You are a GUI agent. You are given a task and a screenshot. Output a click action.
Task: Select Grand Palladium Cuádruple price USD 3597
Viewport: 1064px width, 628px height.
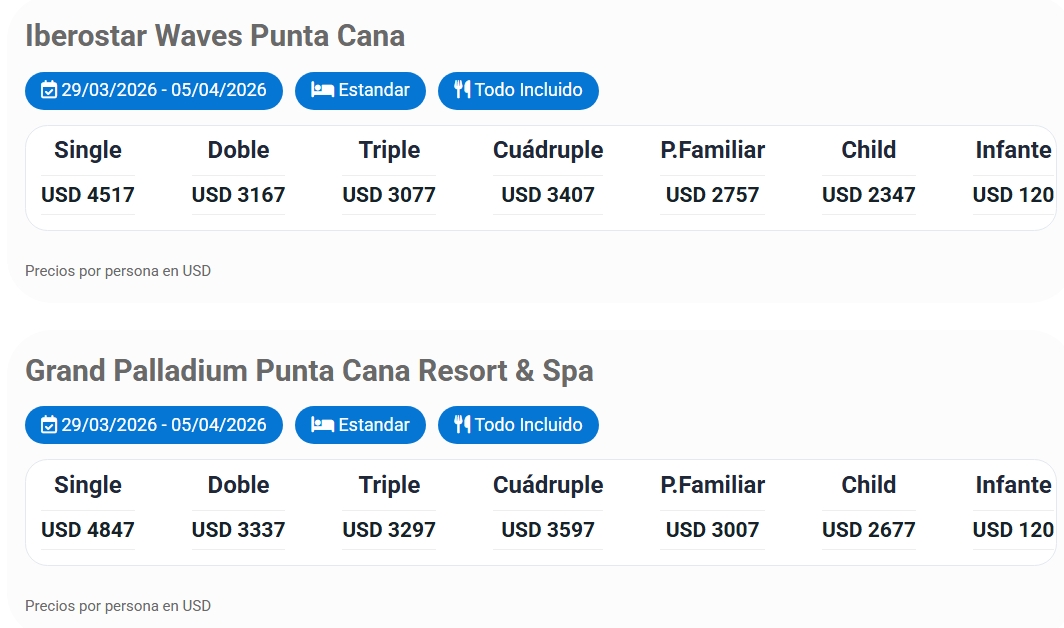point(548,530)
